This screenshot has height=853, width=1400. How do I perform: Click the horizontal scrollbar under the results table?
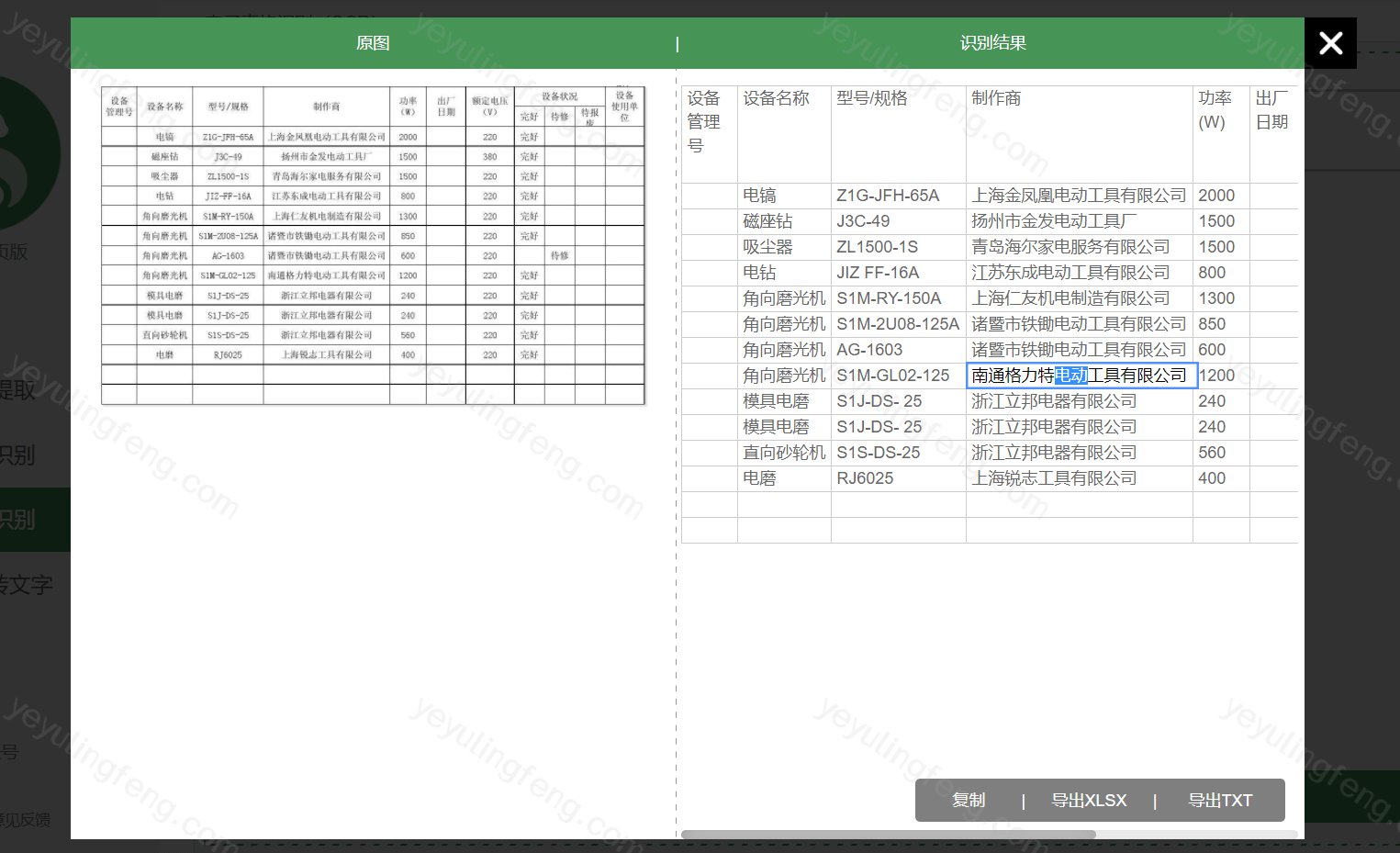click(889, 835)
